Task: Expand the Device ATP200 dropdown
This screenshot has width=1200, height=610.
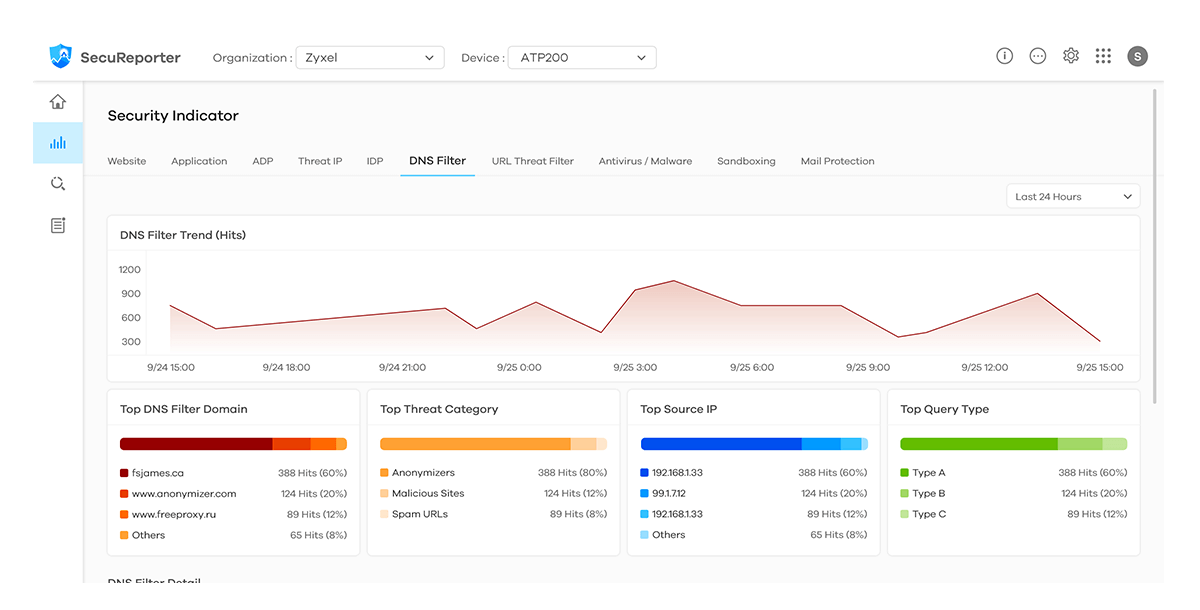Action: (x=582, y=57)
